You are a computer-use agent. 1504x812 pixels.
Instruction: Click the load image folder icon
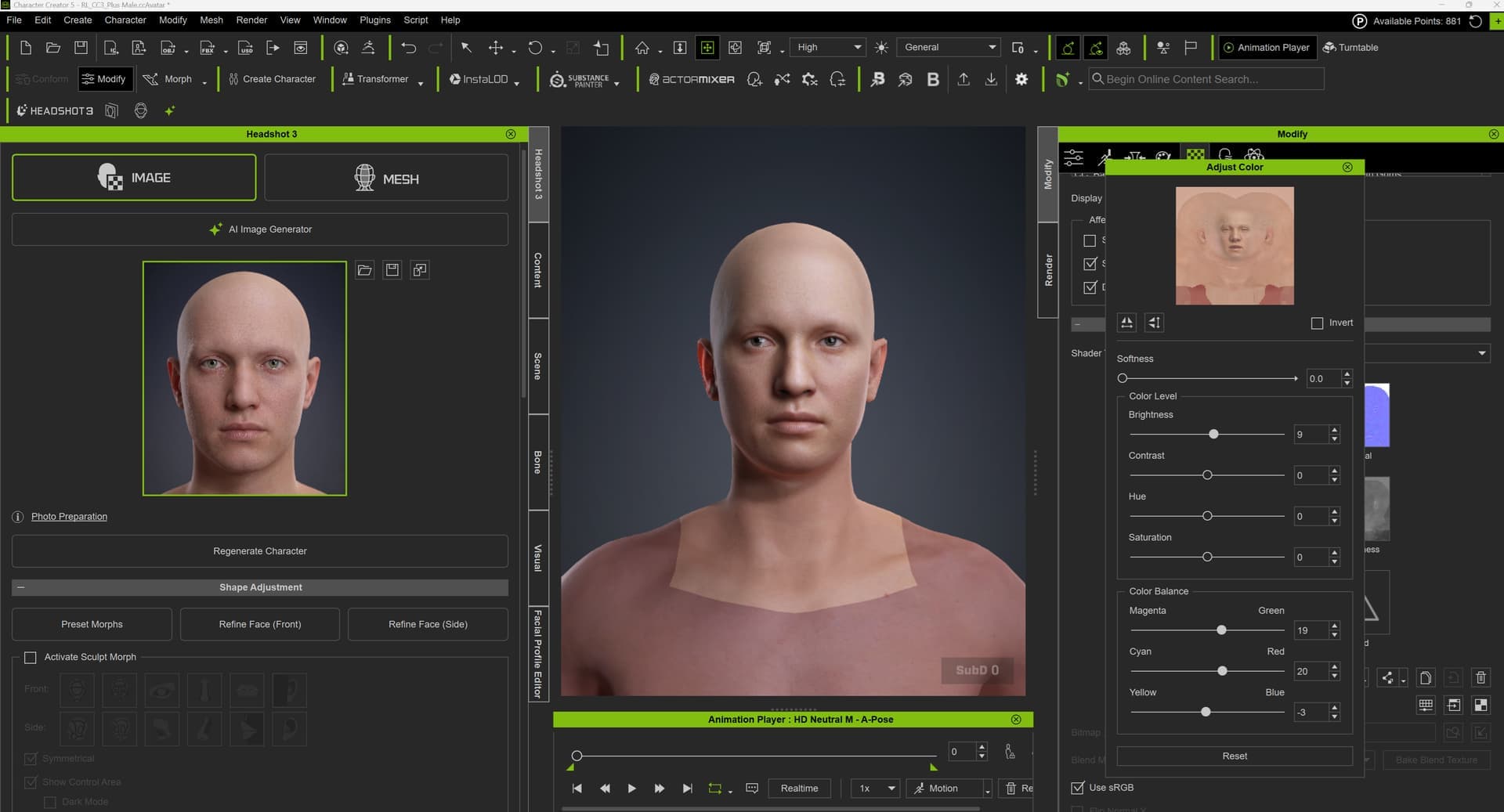pos(365,270)
